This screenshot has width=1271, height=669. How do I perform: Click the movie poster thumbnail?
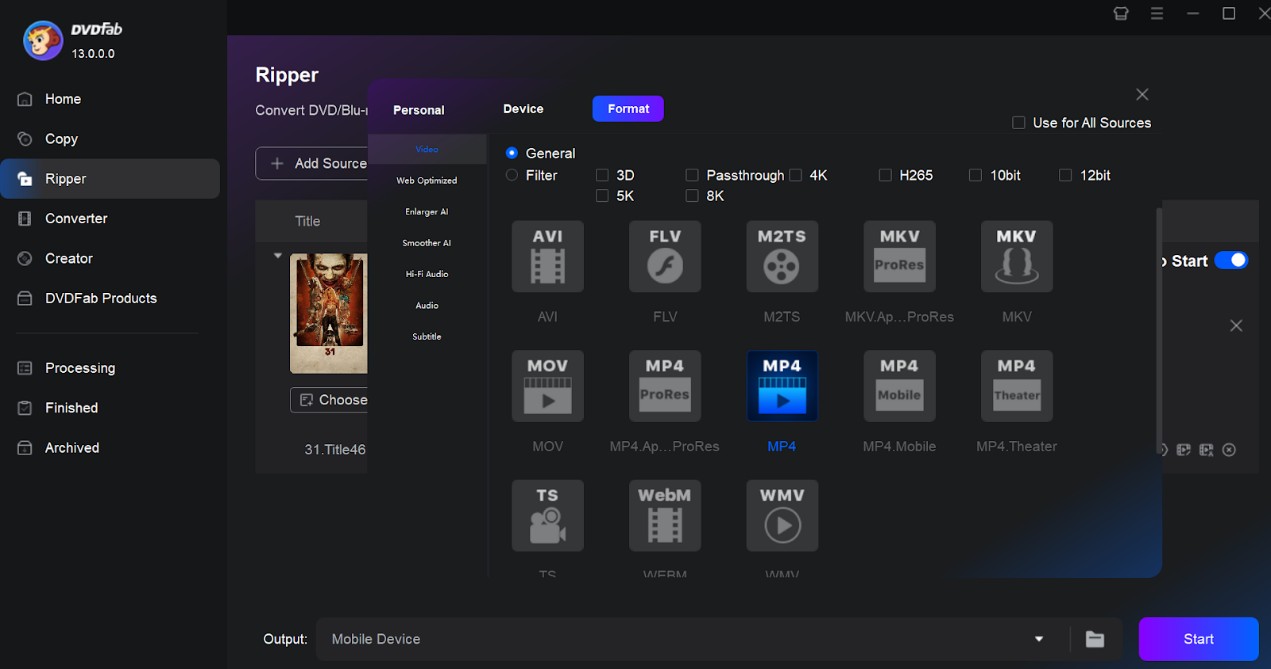330,313
